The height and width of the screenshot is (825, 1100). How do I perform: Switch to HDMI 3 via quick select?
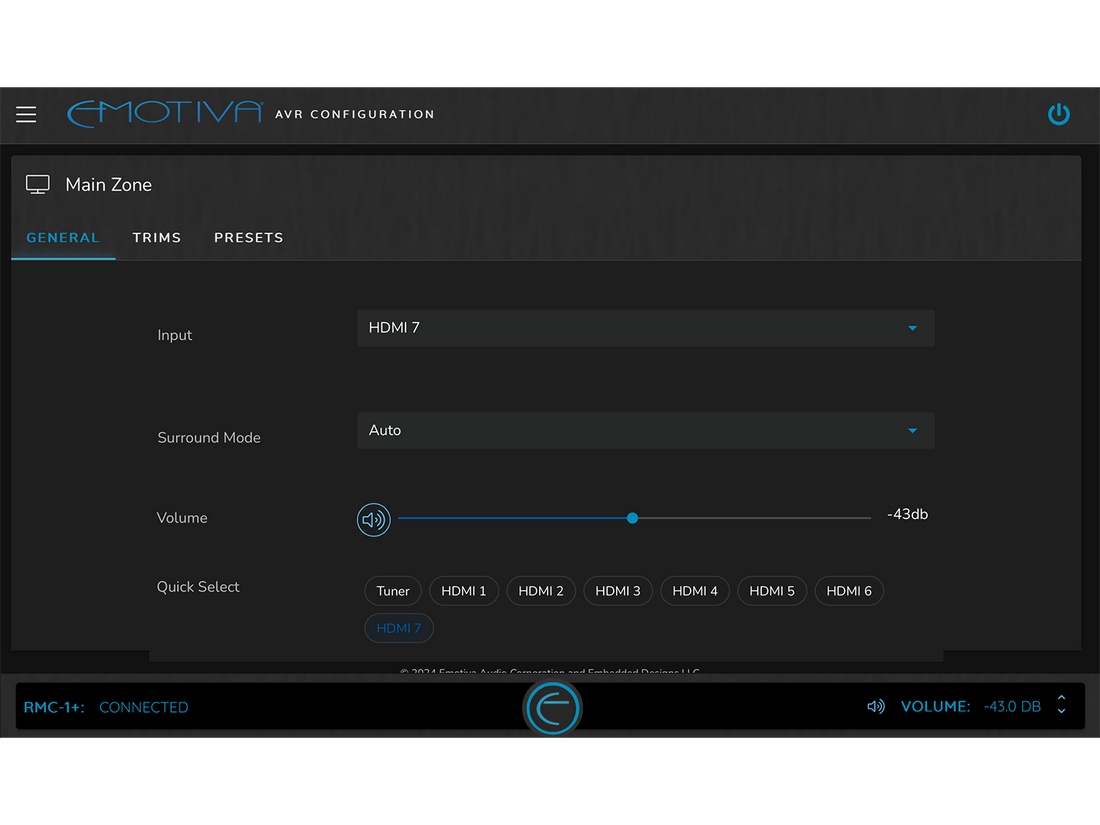[618, 591]
